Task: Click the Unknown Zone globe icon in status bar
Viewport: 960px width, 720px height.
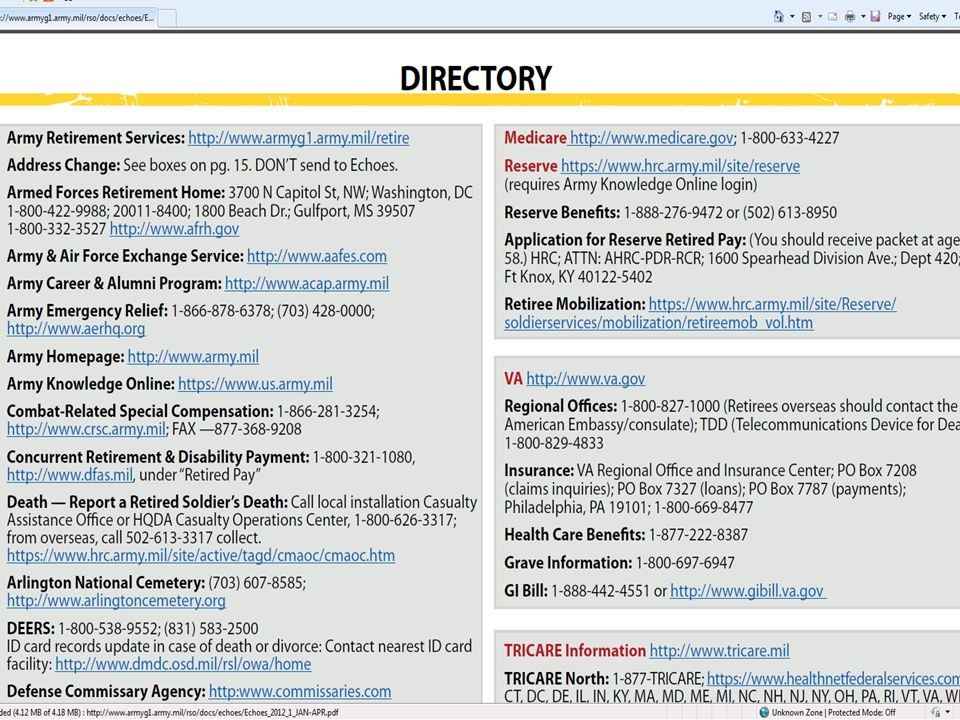Action: (764, 713)
